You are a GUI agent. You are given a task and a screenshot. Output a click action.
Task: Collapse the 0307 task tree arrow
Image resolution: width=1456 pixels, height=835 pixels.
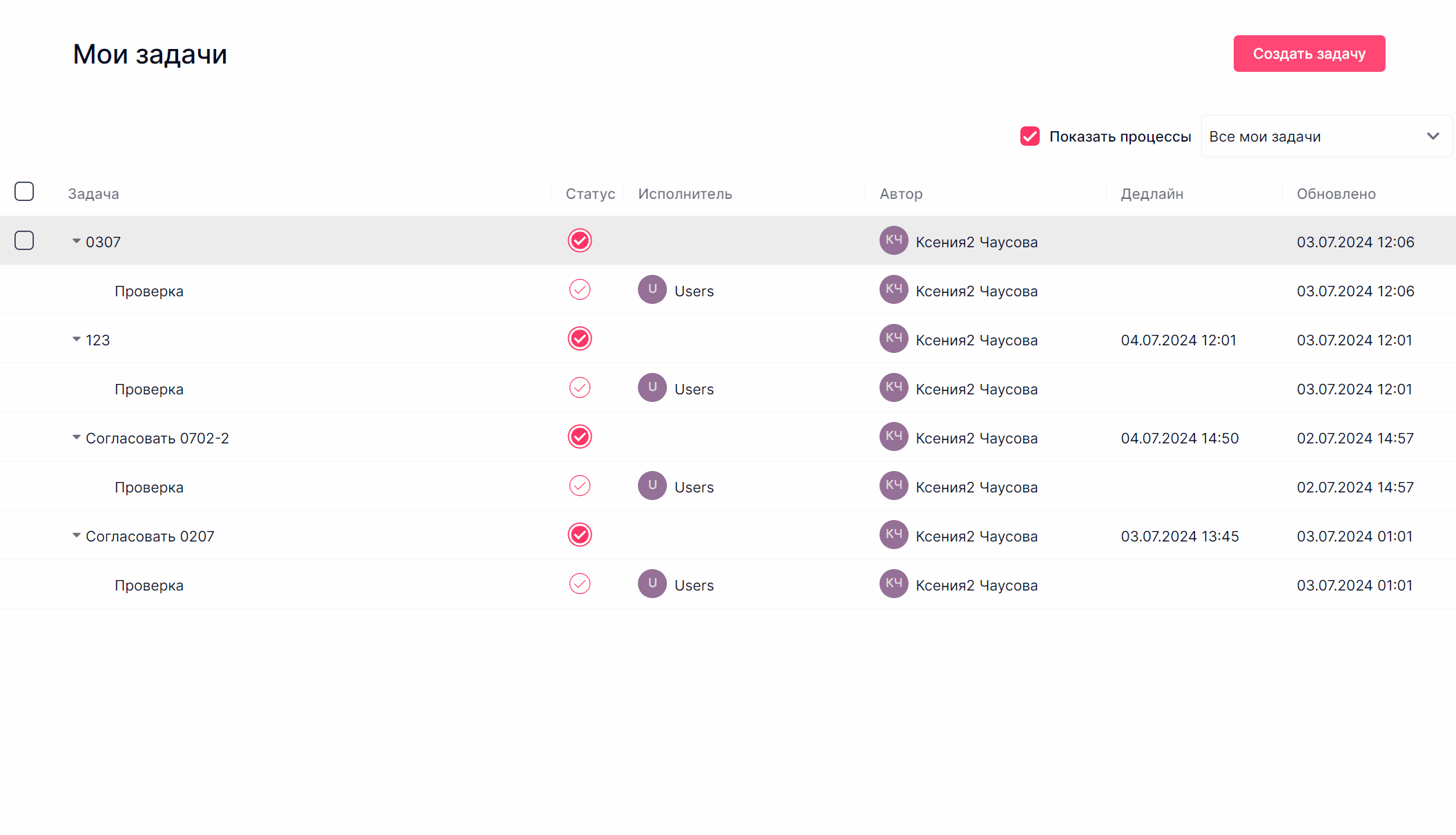76,241
